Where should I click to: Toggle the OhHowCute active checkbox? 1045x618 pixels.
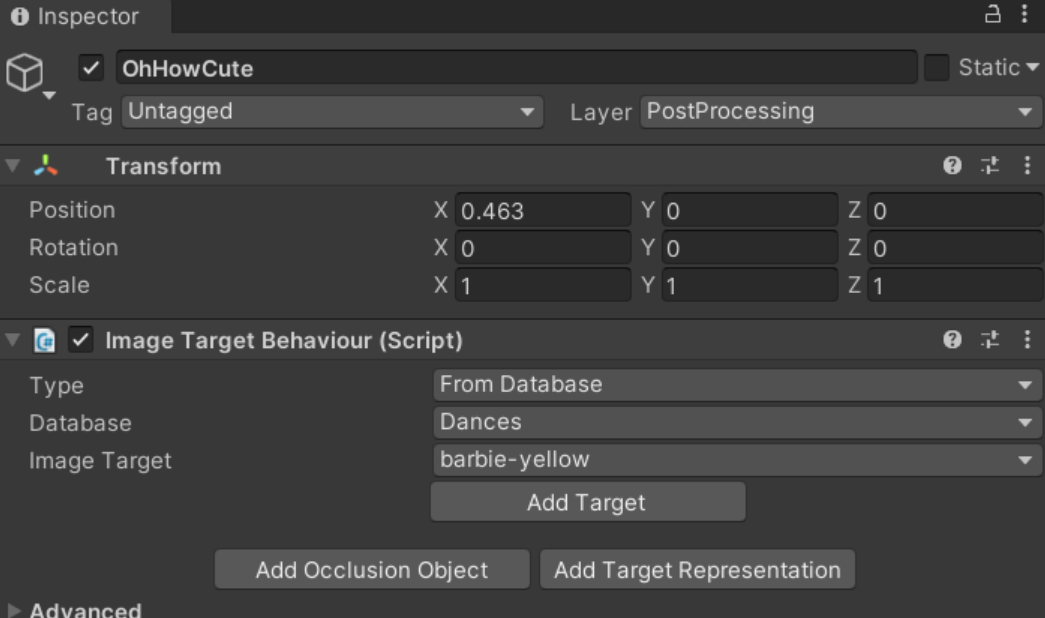pyautogui.click(x=91, y=69)
